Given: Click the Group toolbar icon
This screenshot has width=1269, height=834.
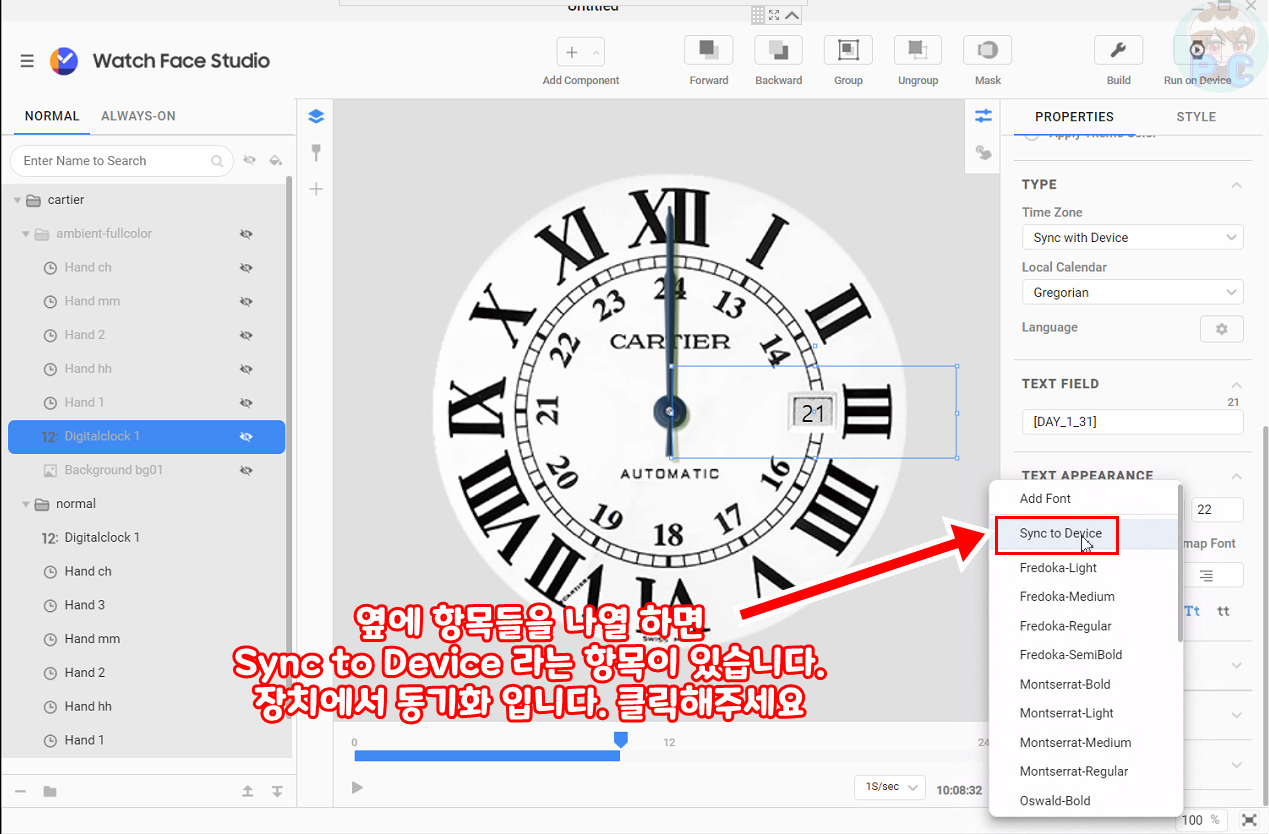Looking at the screenshot, I should [848, 51].
